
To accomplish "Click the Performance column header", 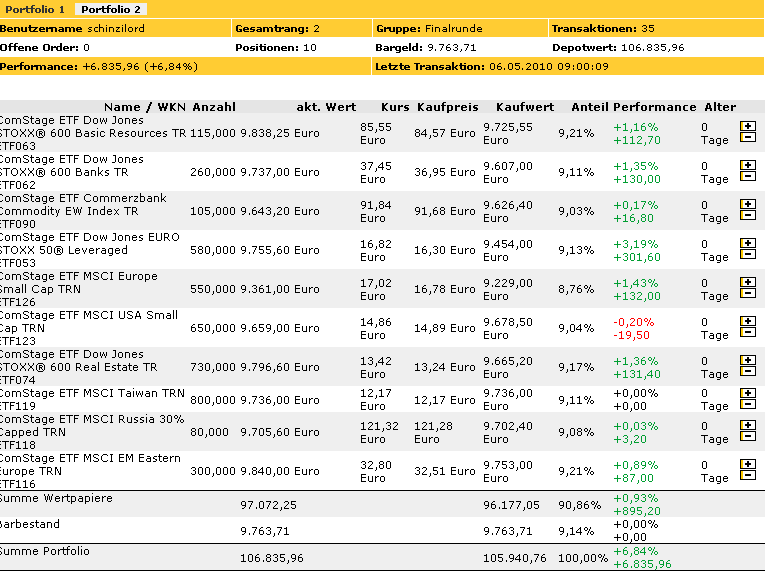I will pyautogui.click(x=654, y=107).
